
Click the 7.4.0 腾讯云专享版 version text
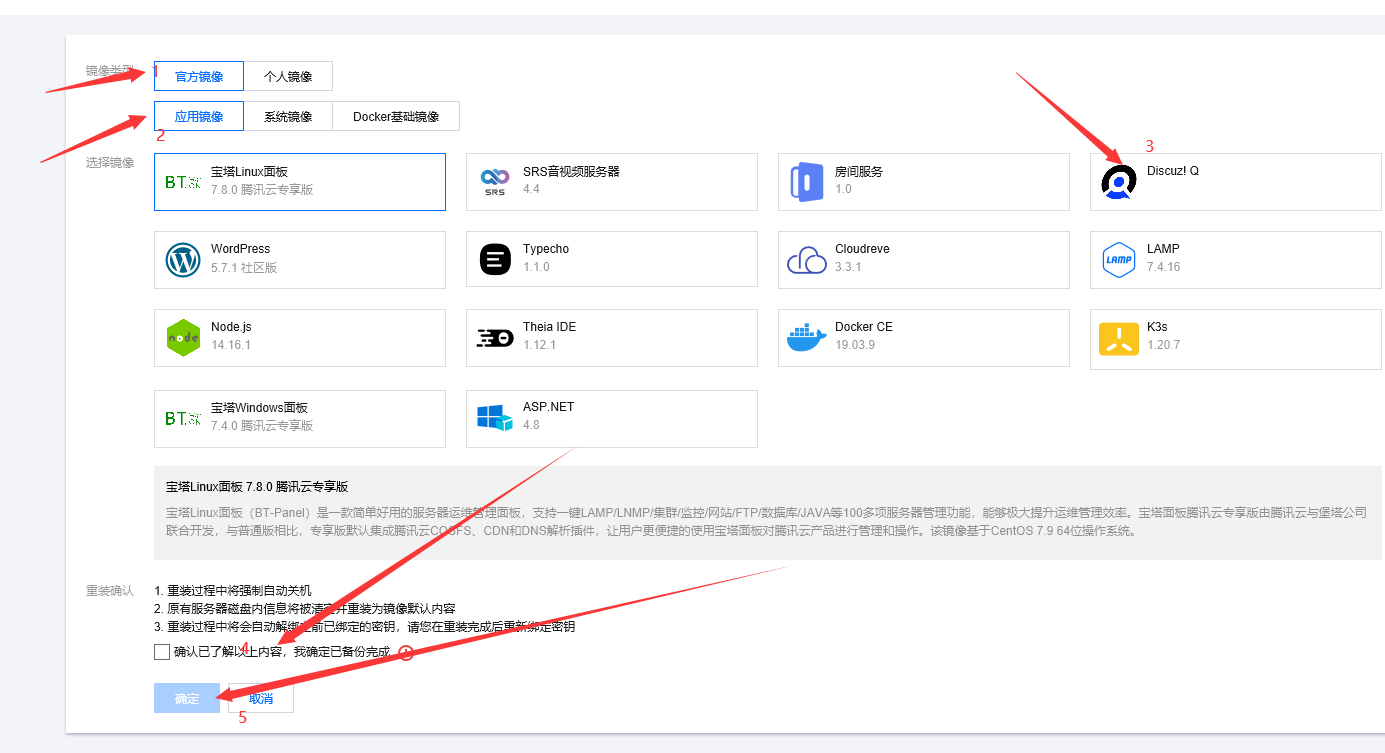point(262,426)
